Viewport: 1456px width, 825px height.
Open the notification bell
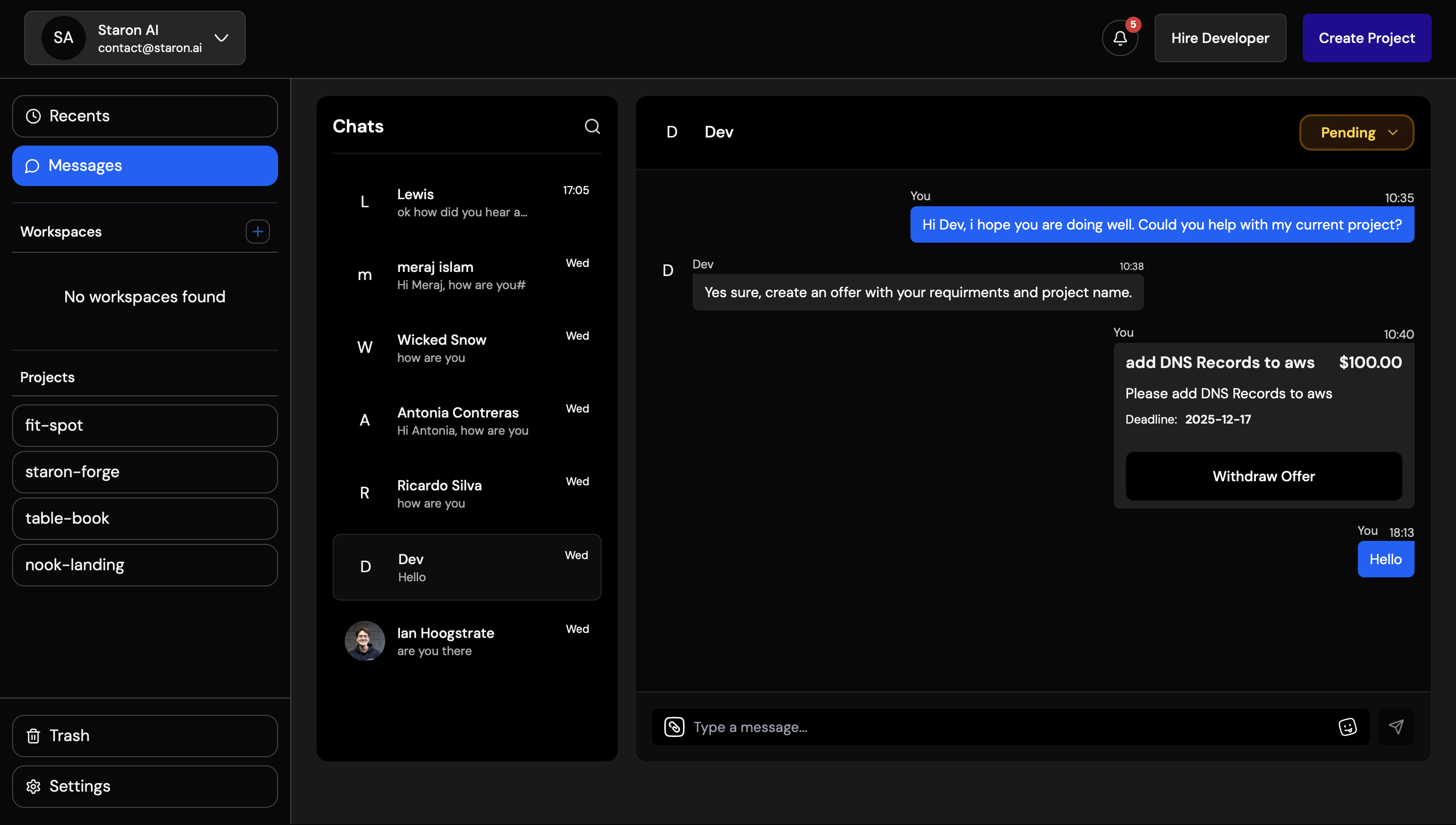click(1120, 38)
